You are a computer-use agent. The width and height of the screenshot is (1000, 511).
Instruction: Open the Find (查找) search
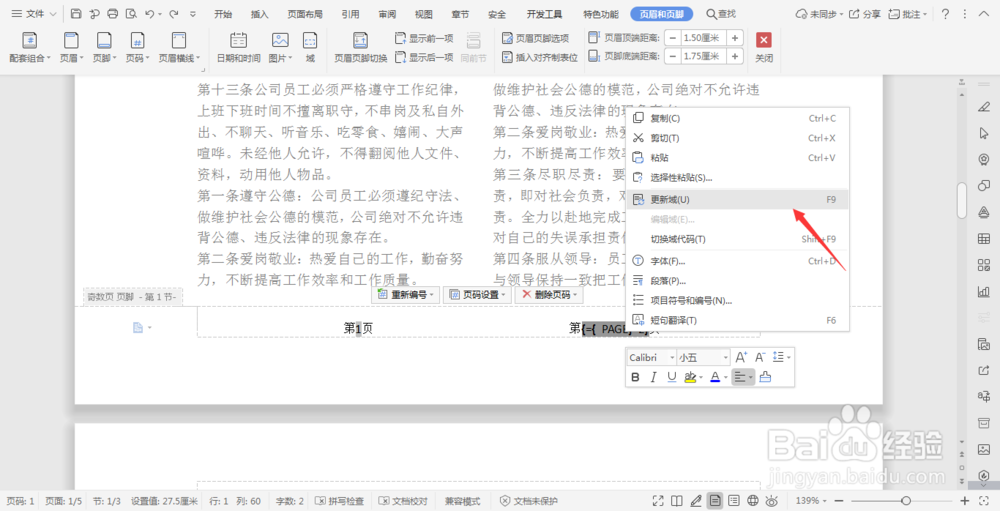[x=721, y=13]
